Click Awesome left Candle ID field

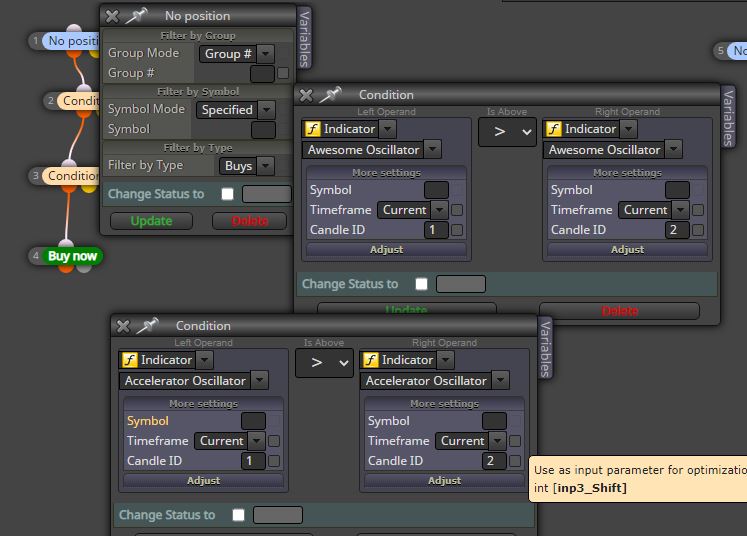pyautogui.click(x=436, y=230)
